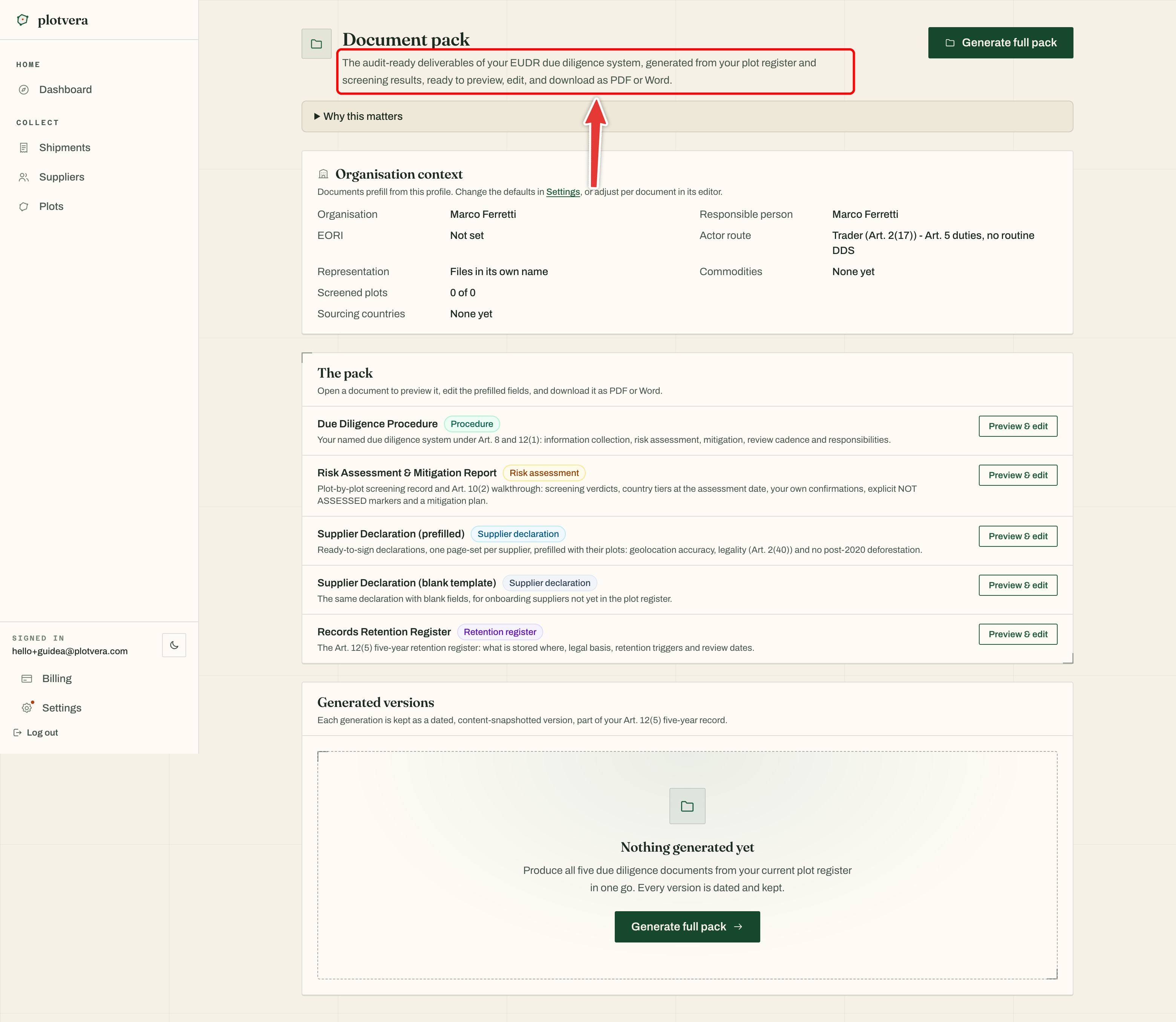
Task: Click the signed-in email hello+guidea@plotvera.com
Action: [x=70, y=651]
